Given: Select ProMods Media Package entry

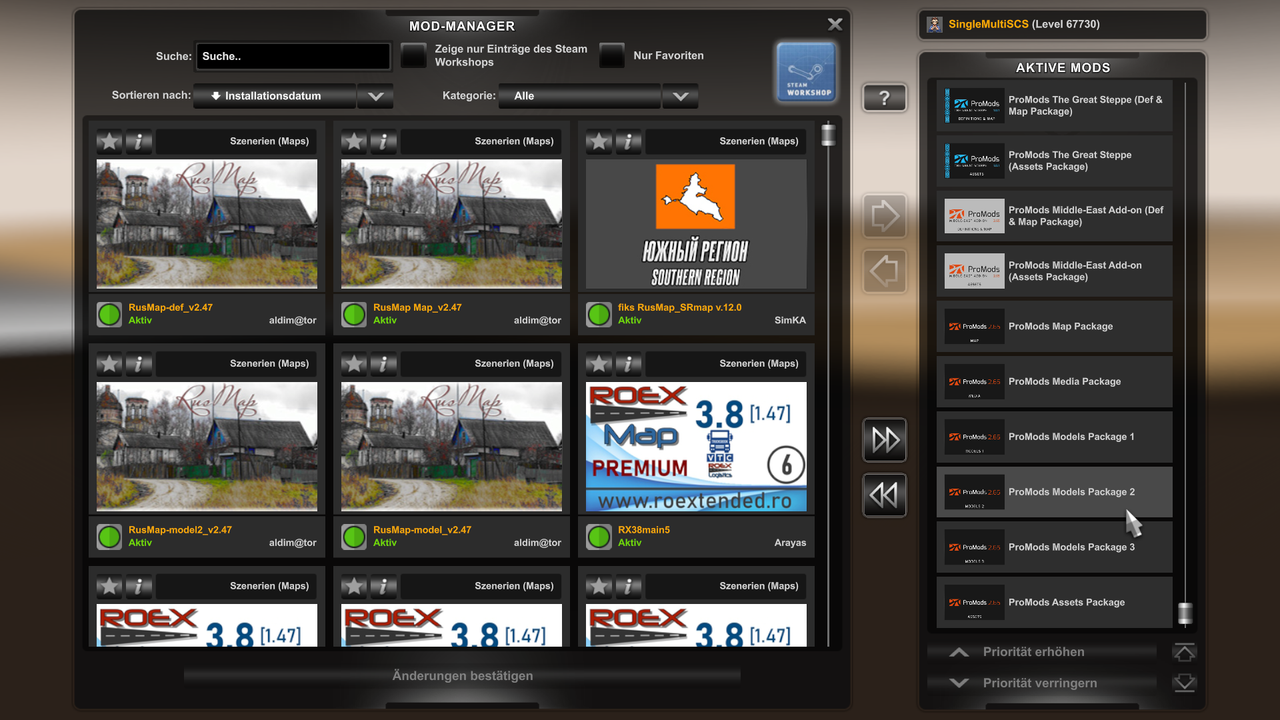Looking at the screenshot, I should pos(1054,381).
